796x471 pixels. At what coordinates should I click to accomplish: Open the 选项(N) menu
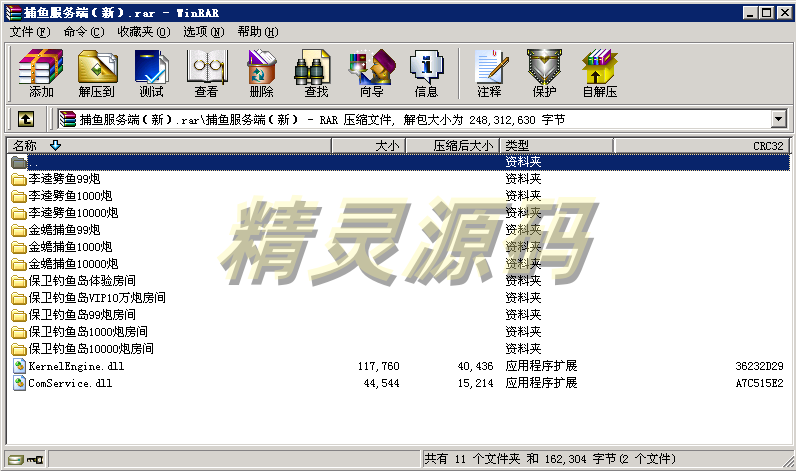point(204,32)
